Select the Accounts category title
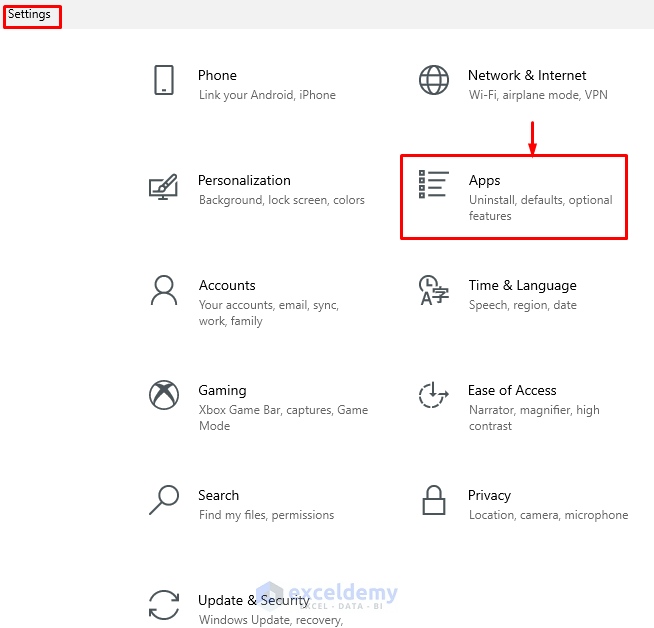Screen dimensions: 654x628 click(x=227, y=285)
